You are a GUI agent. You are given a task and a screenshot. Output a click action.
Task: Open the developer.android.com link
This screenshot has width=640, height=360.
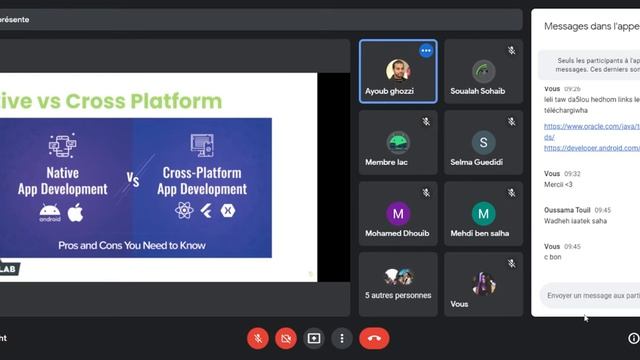(x=592, y=148)
